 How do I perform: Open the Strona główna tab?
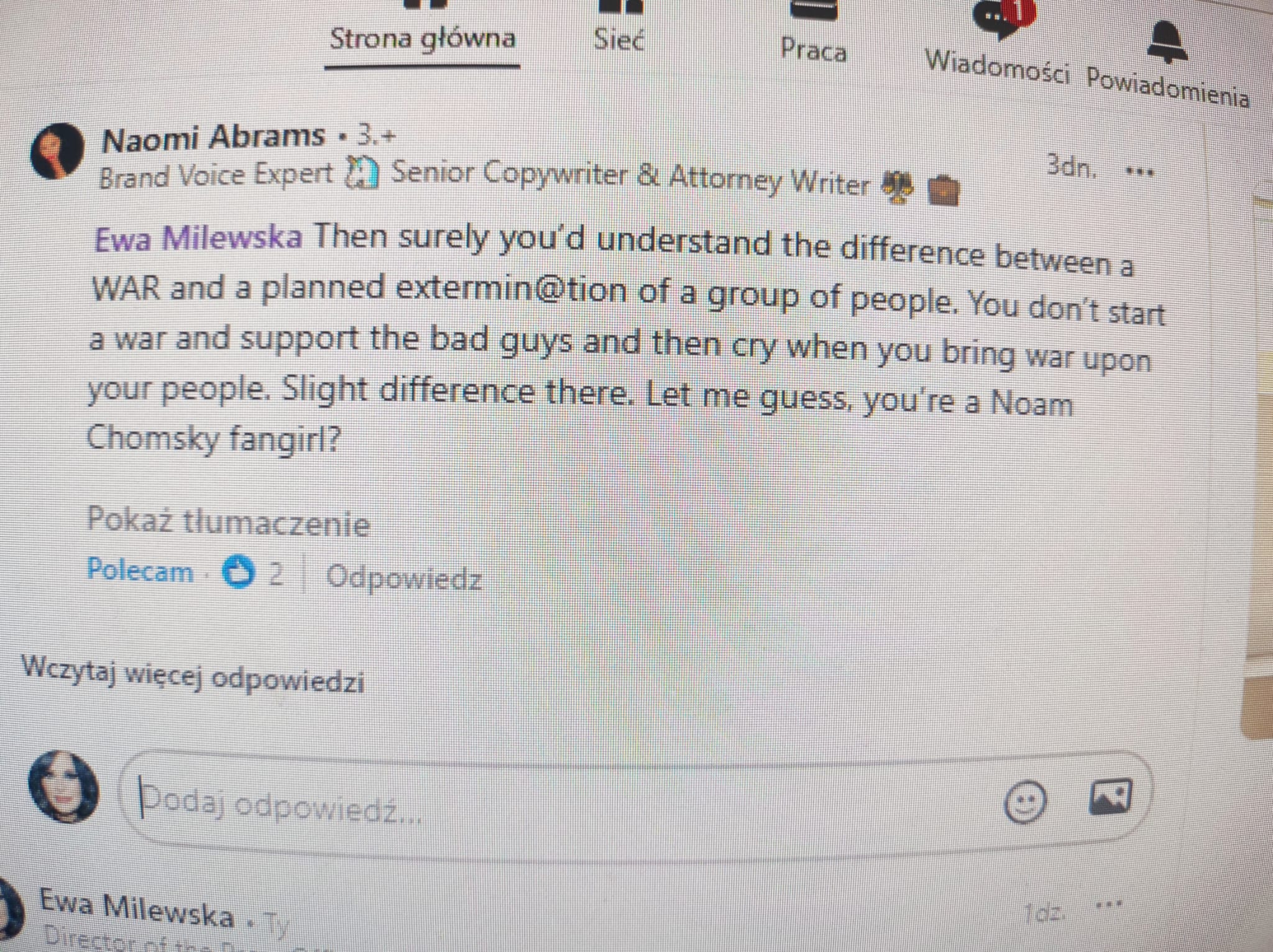(422, 39)
